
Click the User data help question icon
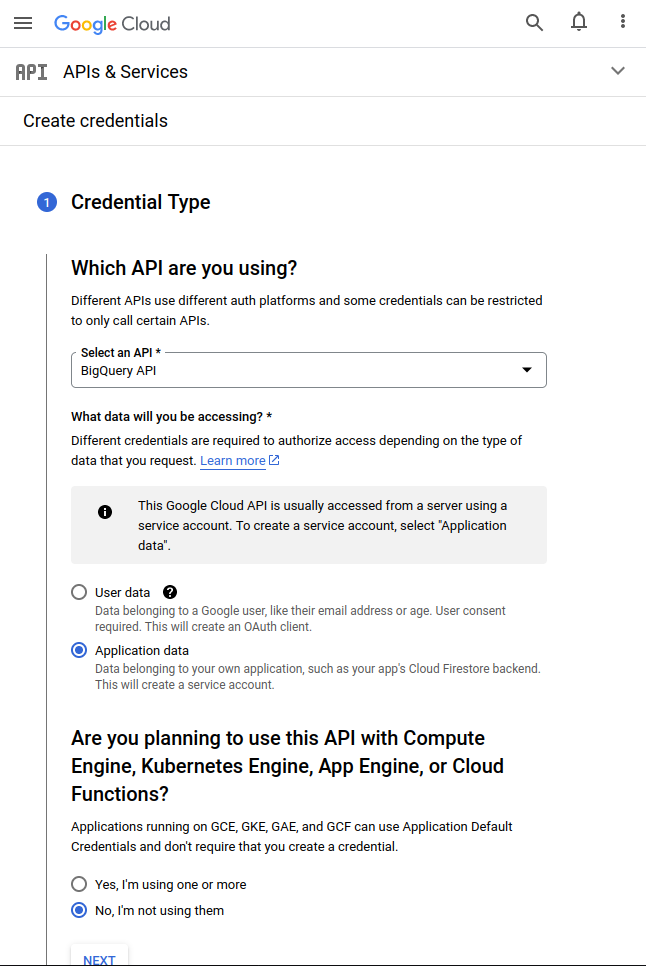(x=170, y=592)
